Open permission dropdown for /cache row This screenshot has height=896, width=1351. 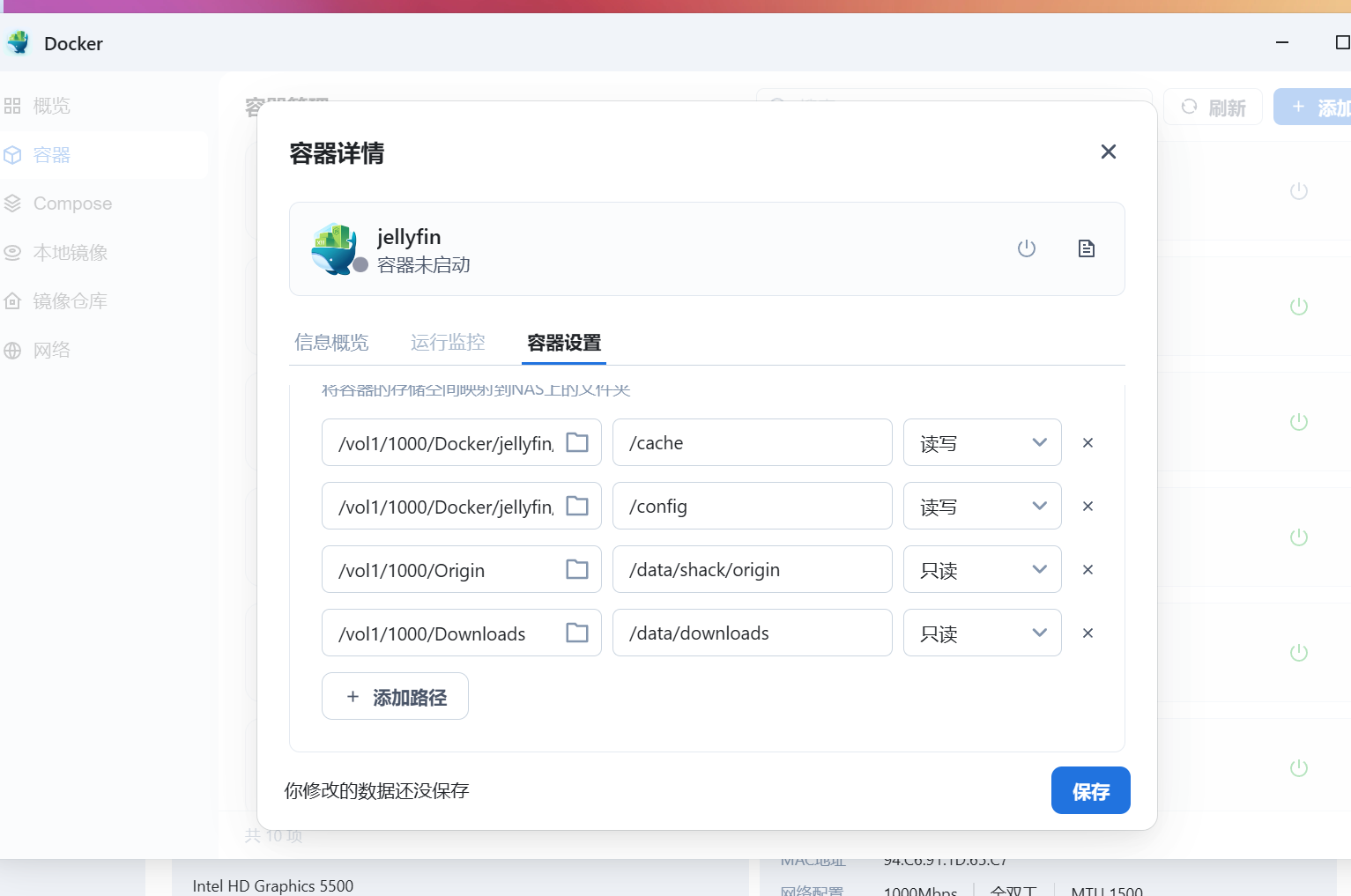pos(983,442)
